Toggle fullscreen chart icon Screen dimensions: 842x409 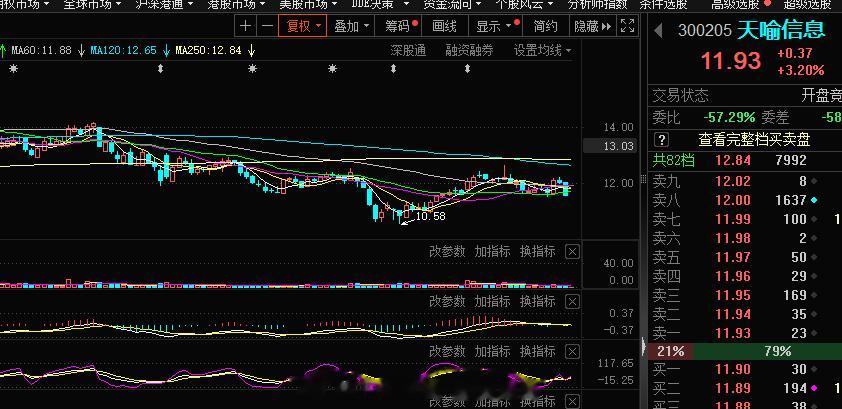627,26
